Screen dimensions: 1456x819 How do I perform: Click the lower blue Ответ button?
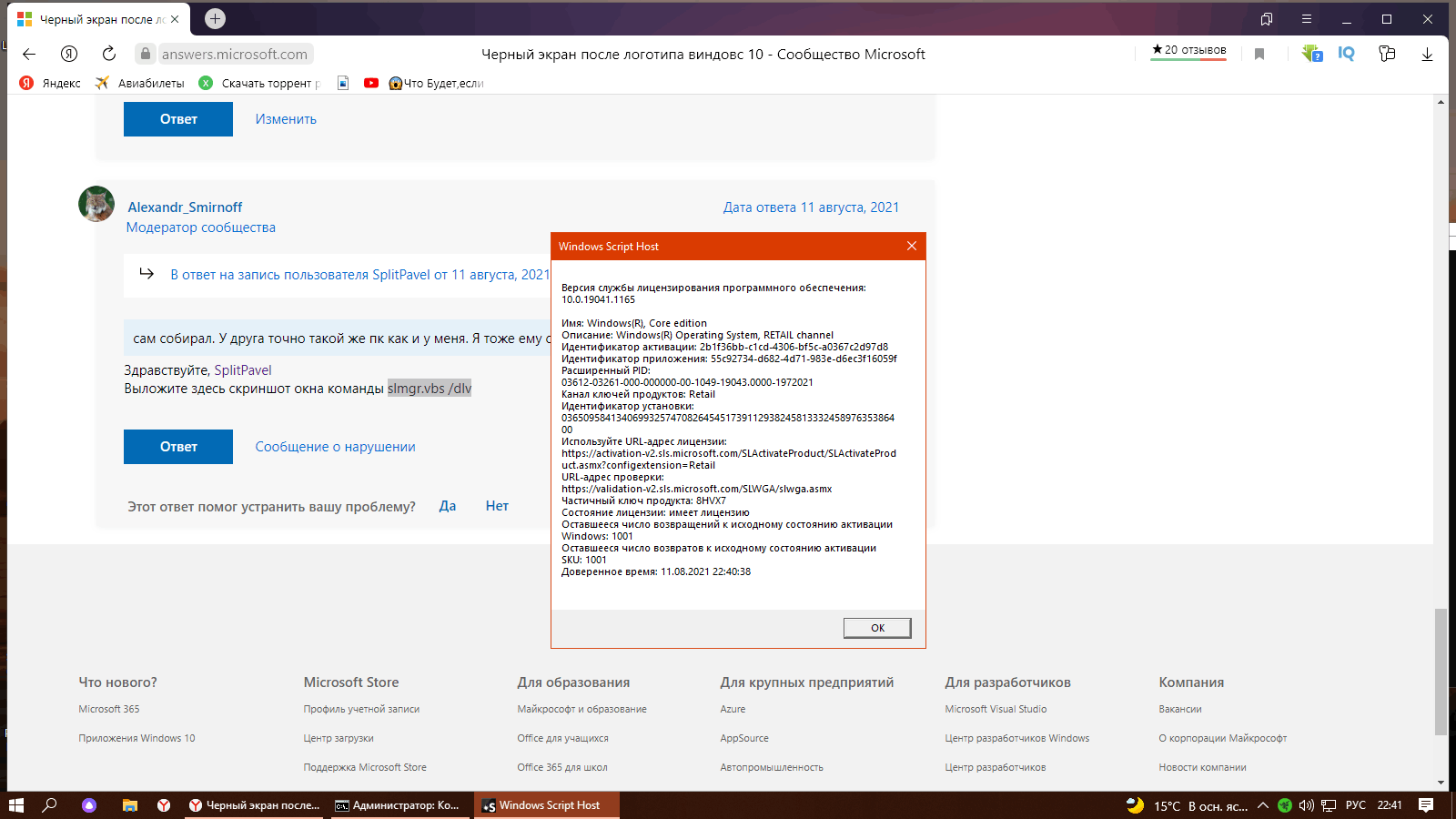click(x=178, y=447)
